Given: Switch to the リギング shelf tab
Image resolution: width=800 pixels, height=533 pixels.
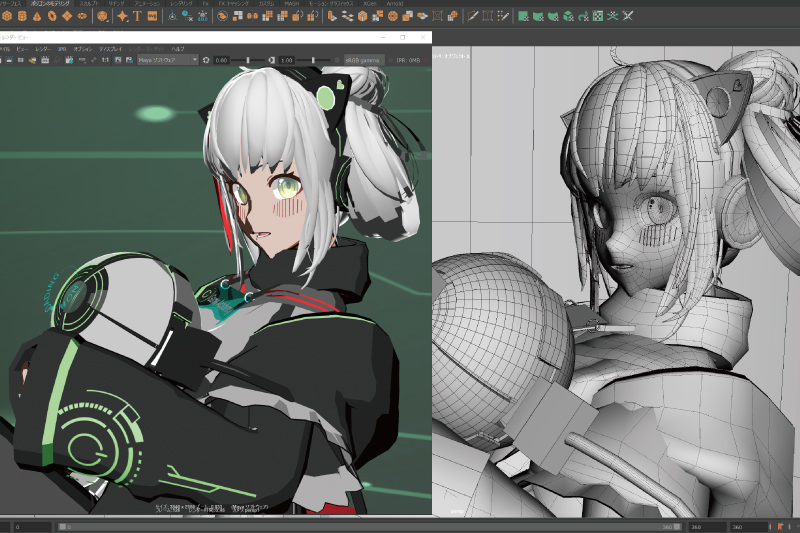Looking at the screenshot, I should (x=116, y=3).
